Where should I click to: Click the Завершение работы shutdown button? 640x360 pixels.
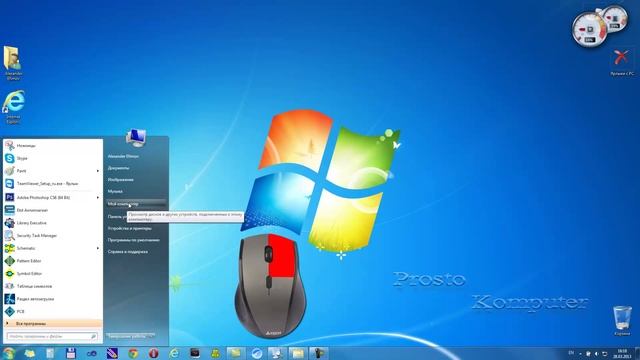[127, 336]
